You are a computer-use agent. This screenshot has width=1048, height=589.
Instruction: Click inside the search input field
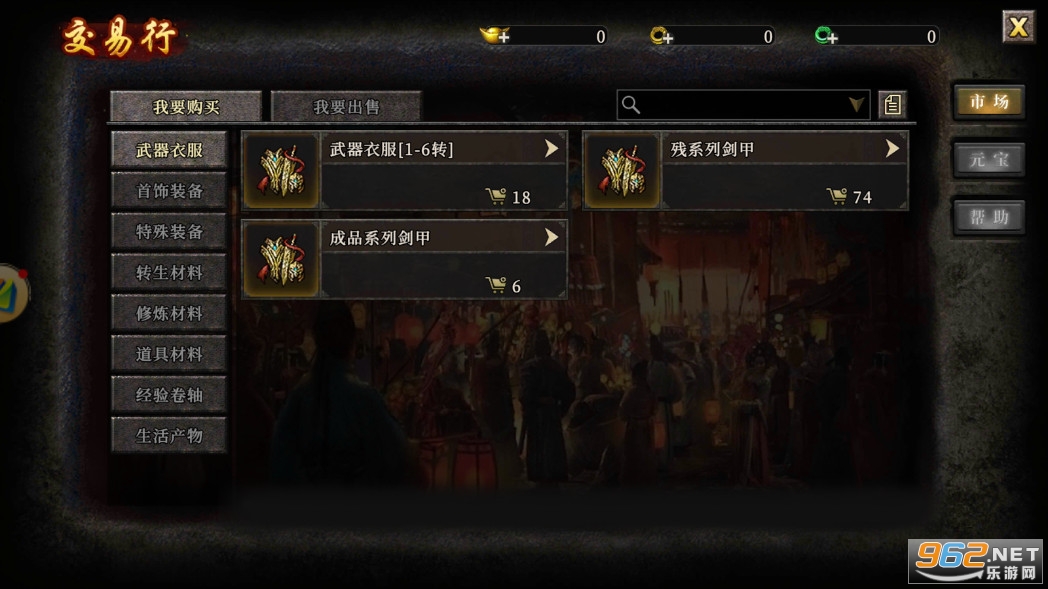coord(742,105)
